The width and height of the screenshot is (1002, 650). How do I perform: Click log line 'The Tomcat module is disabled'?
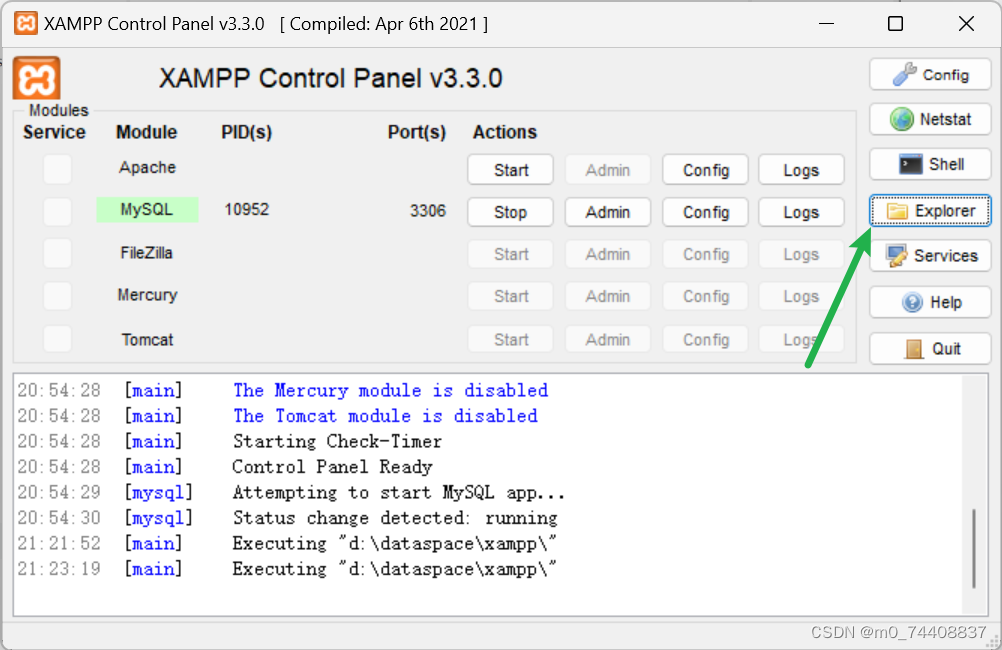(x=385, y=416)
